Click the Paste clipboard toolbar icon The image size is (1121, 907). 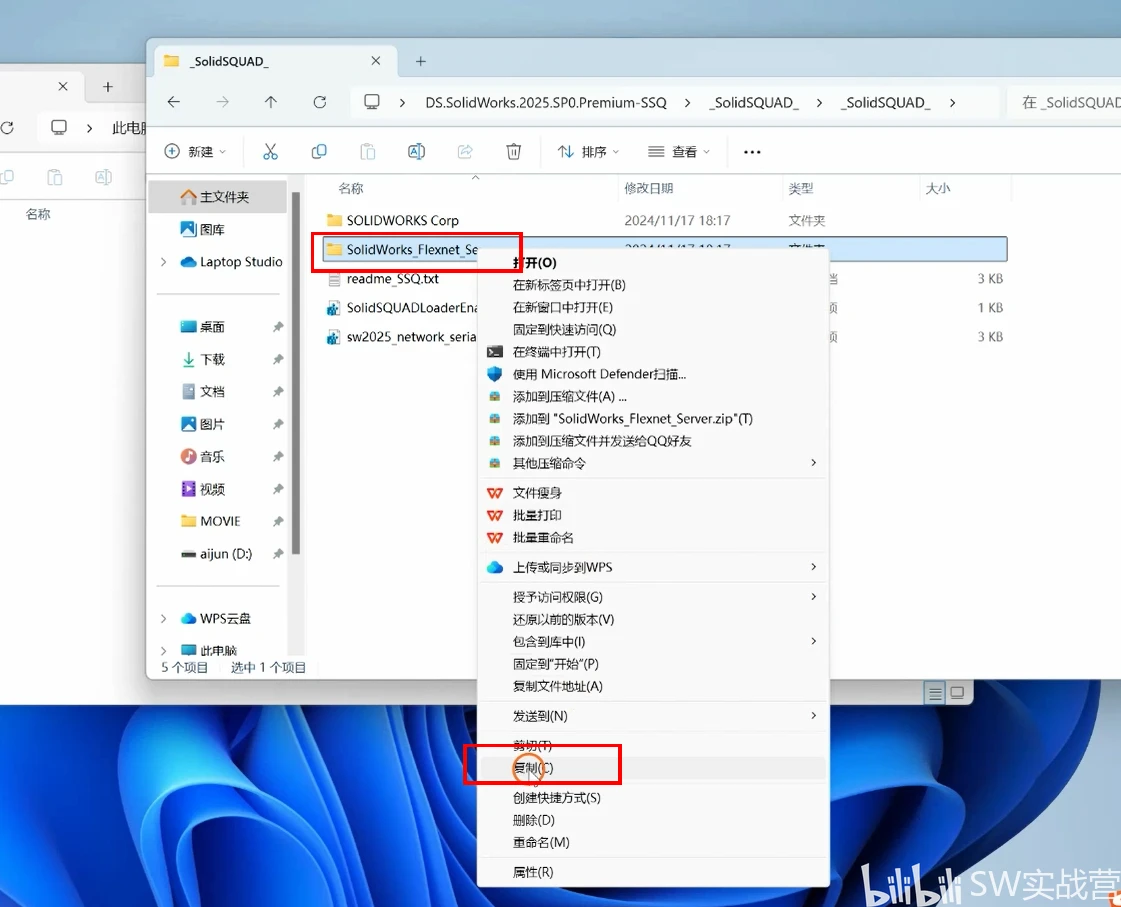pos(367,152)
